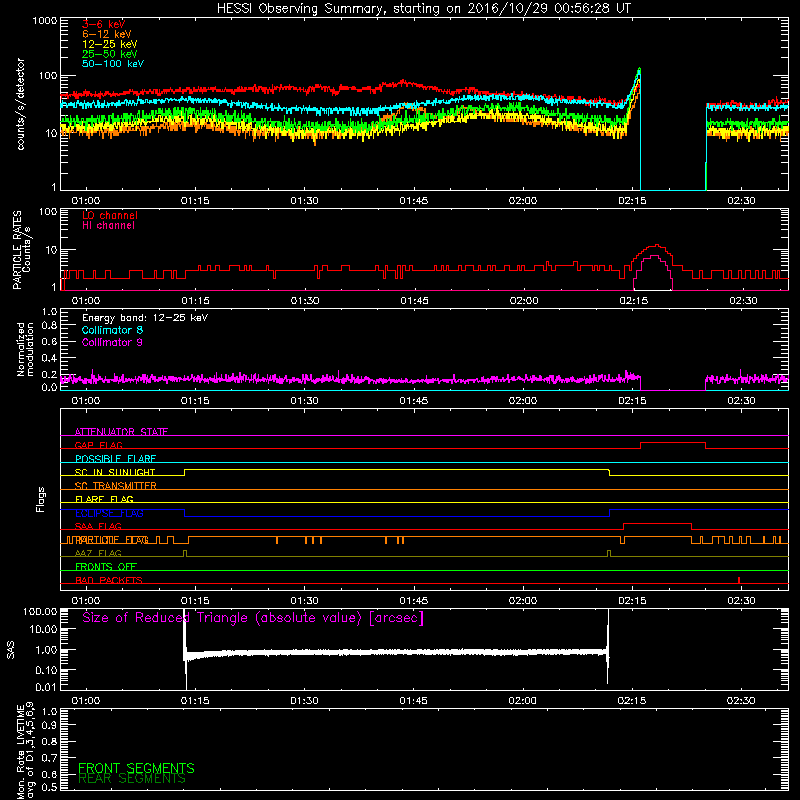Click the BAD PACKETS flag label

[x=109, y=580]
